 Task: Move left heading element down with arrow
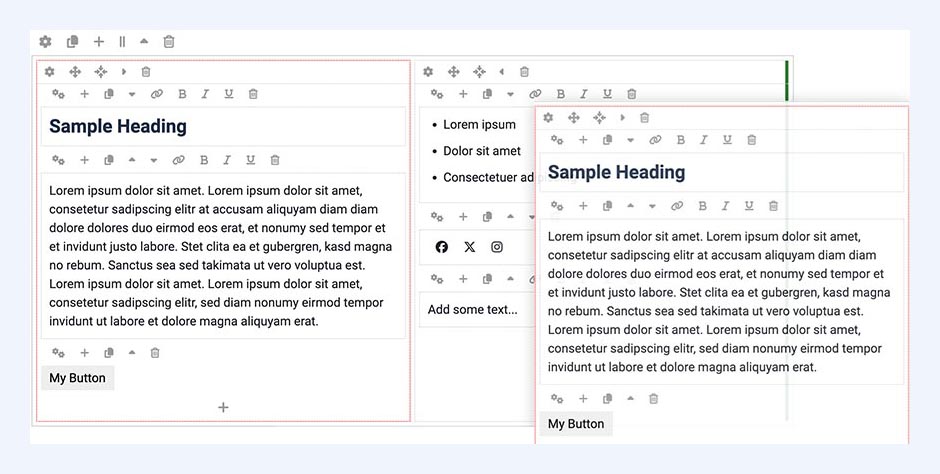(x=132, y=94)
